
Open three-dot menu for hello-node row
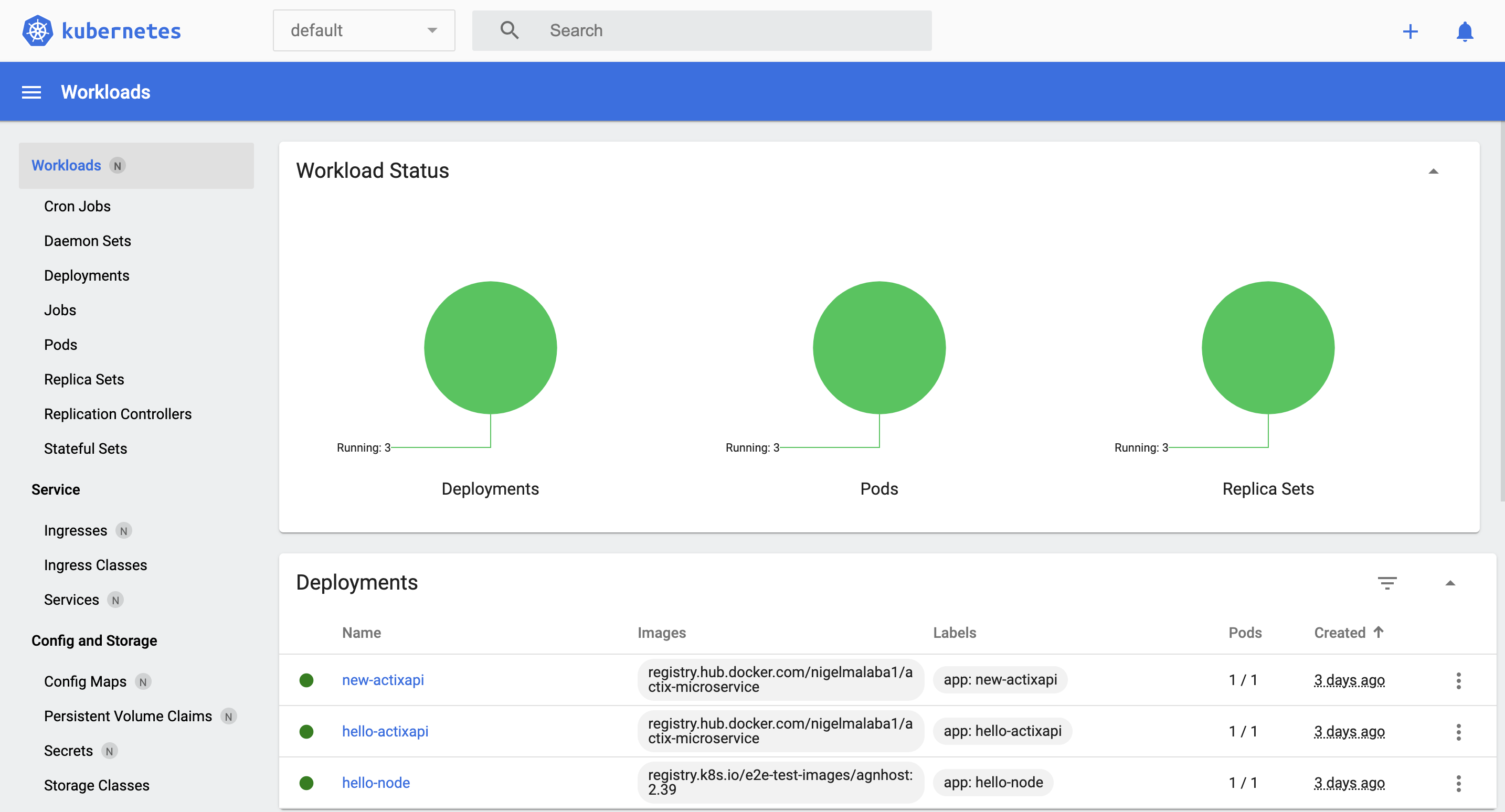point(1458,783)
